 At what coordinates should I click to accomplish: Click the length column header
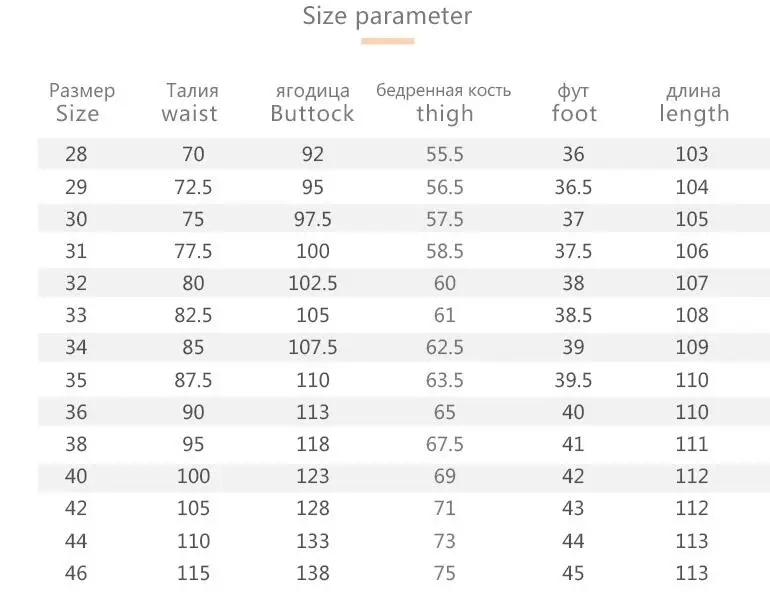click(x=693, y=113)
